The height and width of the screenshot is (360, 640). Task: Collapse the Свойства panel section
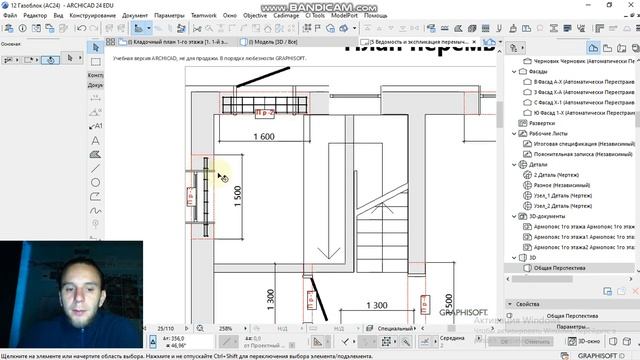pyautogui.click(x=509, y=304)
